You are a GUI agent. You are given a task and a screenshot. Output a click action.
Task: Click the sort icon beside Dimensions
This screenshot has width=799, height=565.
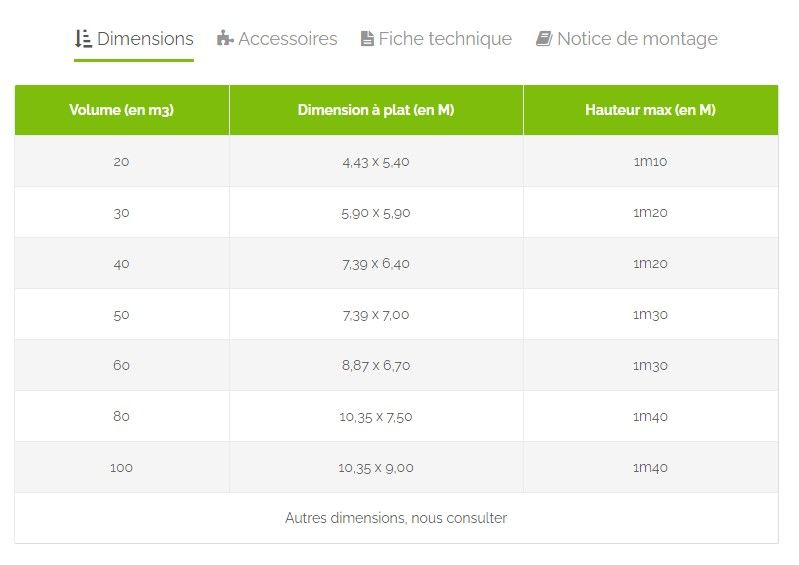point(83,39)
